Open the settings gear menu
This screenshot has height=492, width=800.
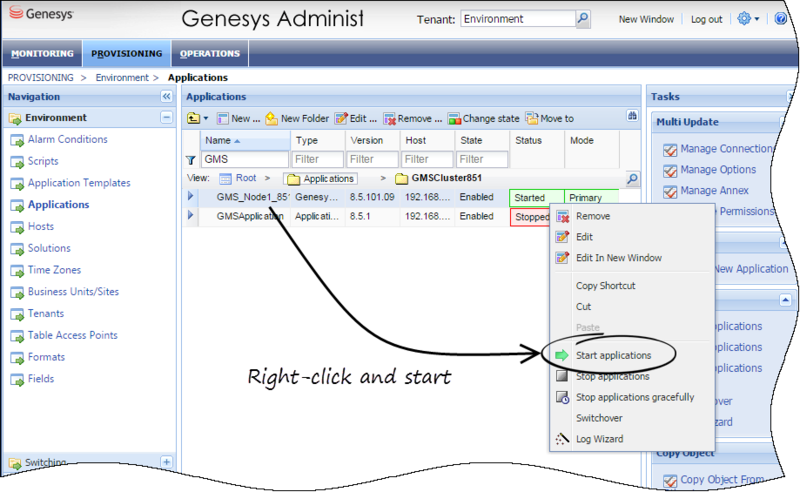click(748, 19)
